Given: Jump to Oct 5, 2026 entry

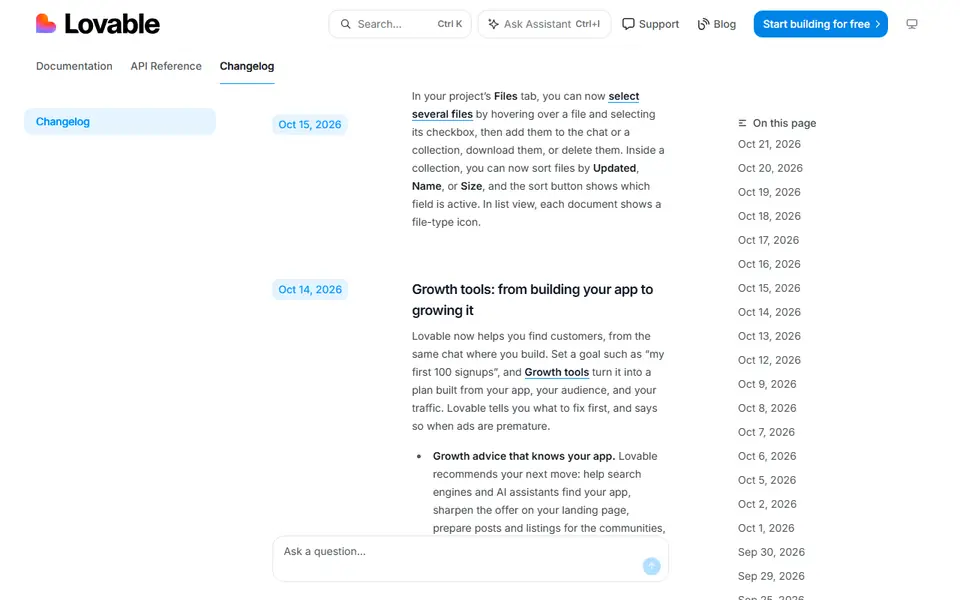Looking at the screenshot, I should coord(767,480).
